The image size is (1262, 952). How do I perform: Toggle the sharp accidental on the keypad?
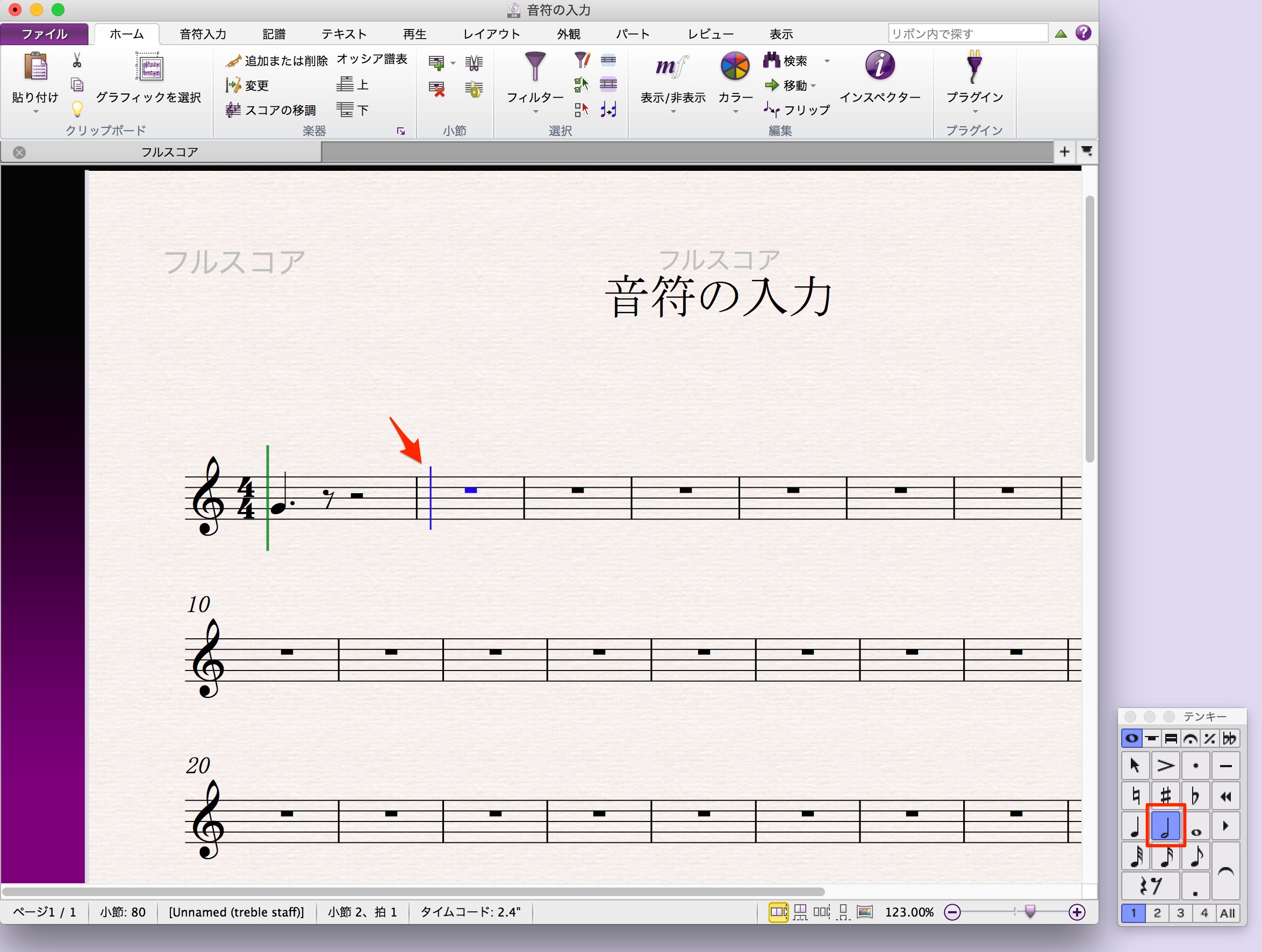point(1165,796)
